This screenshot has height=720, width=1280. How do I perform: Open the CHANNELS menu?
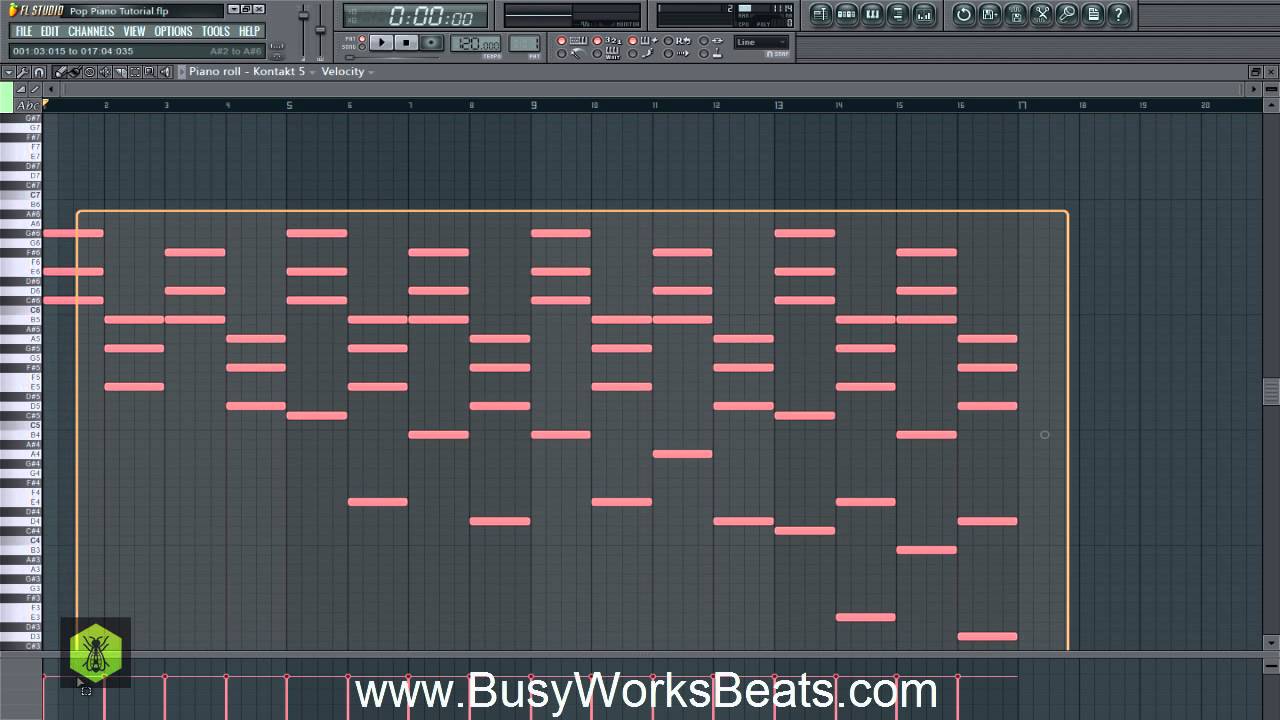(x=91, y=31)
